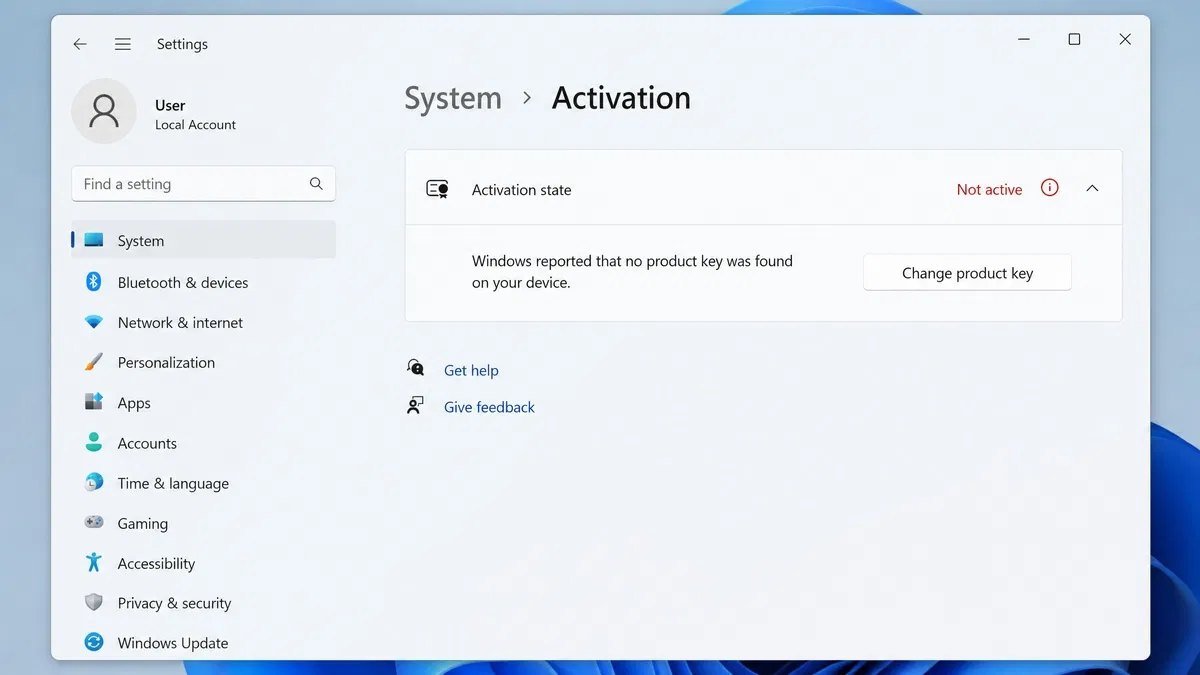Open System settings category
1200x675 pixels.
pyautogui.click(x=203, y=240)
